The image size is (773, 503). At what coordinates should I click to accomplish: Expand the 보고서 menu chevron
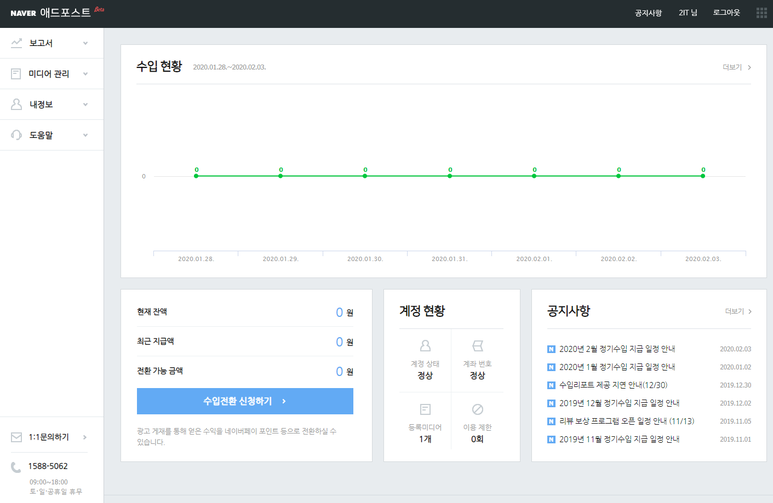[x=85, y=43]
